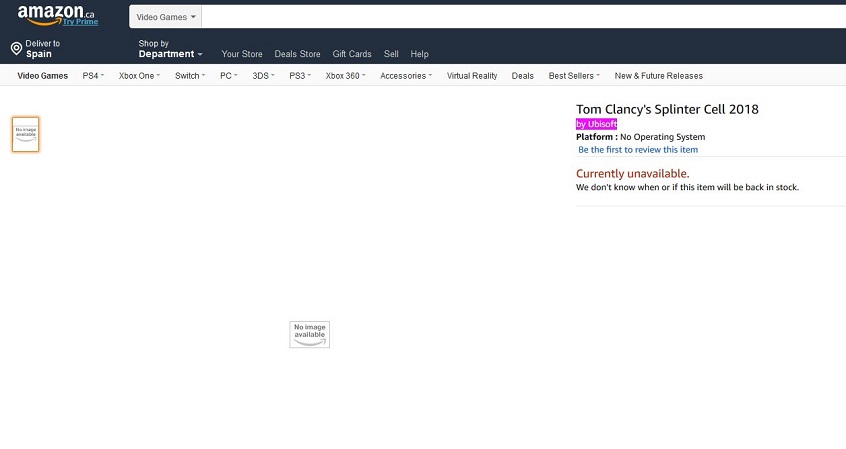The width and height of the screenshot is (846, 449).
Task: Click Be the first to review this item
Action: [638, 150]
